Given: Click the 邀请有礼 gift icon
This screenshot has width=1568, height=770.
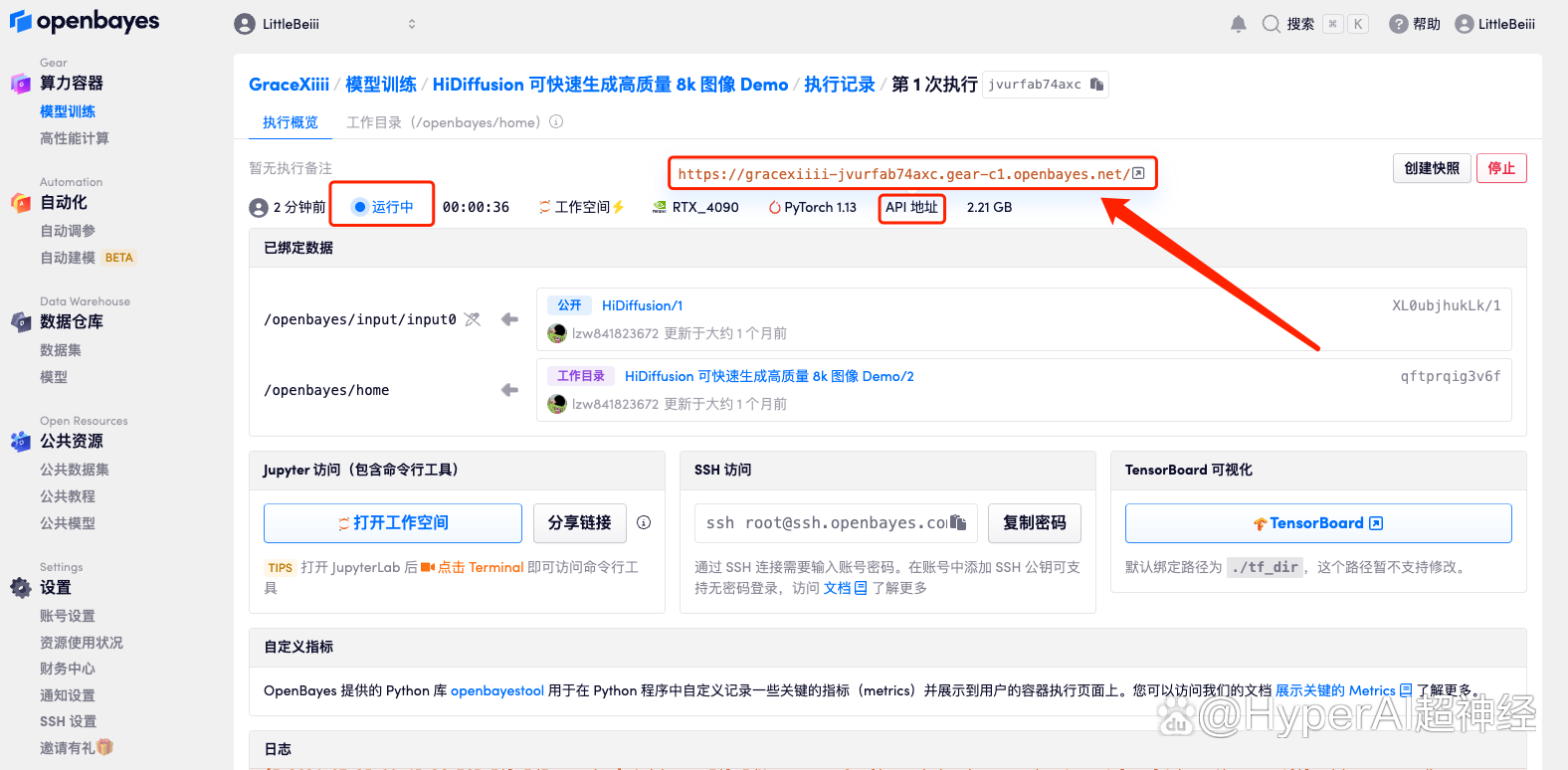Looking at the screenshot, I should 105,747.
